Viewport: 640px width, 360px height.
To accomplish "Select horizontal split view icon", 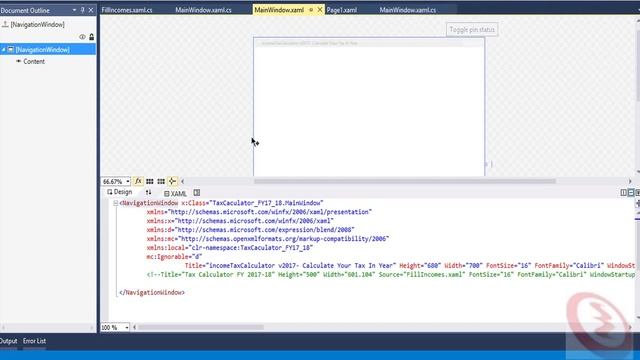I will (x=631, y=192).
